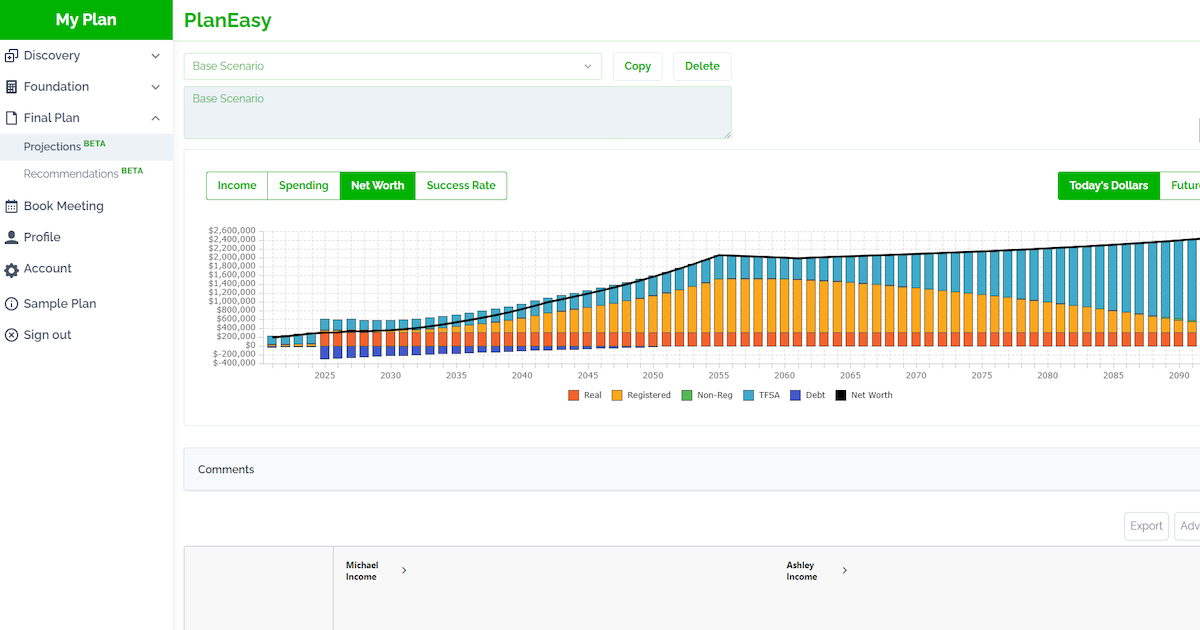The image size is (1200, 630).
Task: Toggle TFSA series in legend
Action: pyautogui.click(x=761, y=395)
